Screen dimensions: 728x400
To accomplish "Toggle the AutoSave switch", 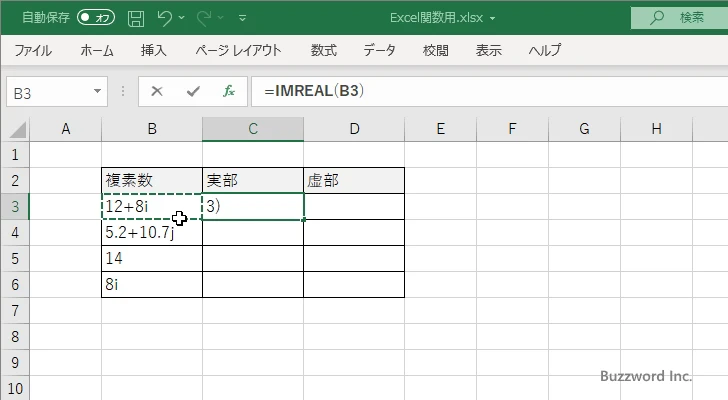I will point(96,18).
